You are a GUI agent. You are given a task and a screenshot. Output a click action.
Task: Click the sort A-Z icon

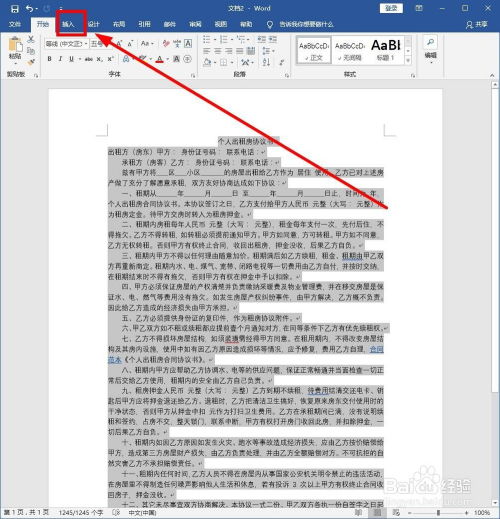coord(266,62)
